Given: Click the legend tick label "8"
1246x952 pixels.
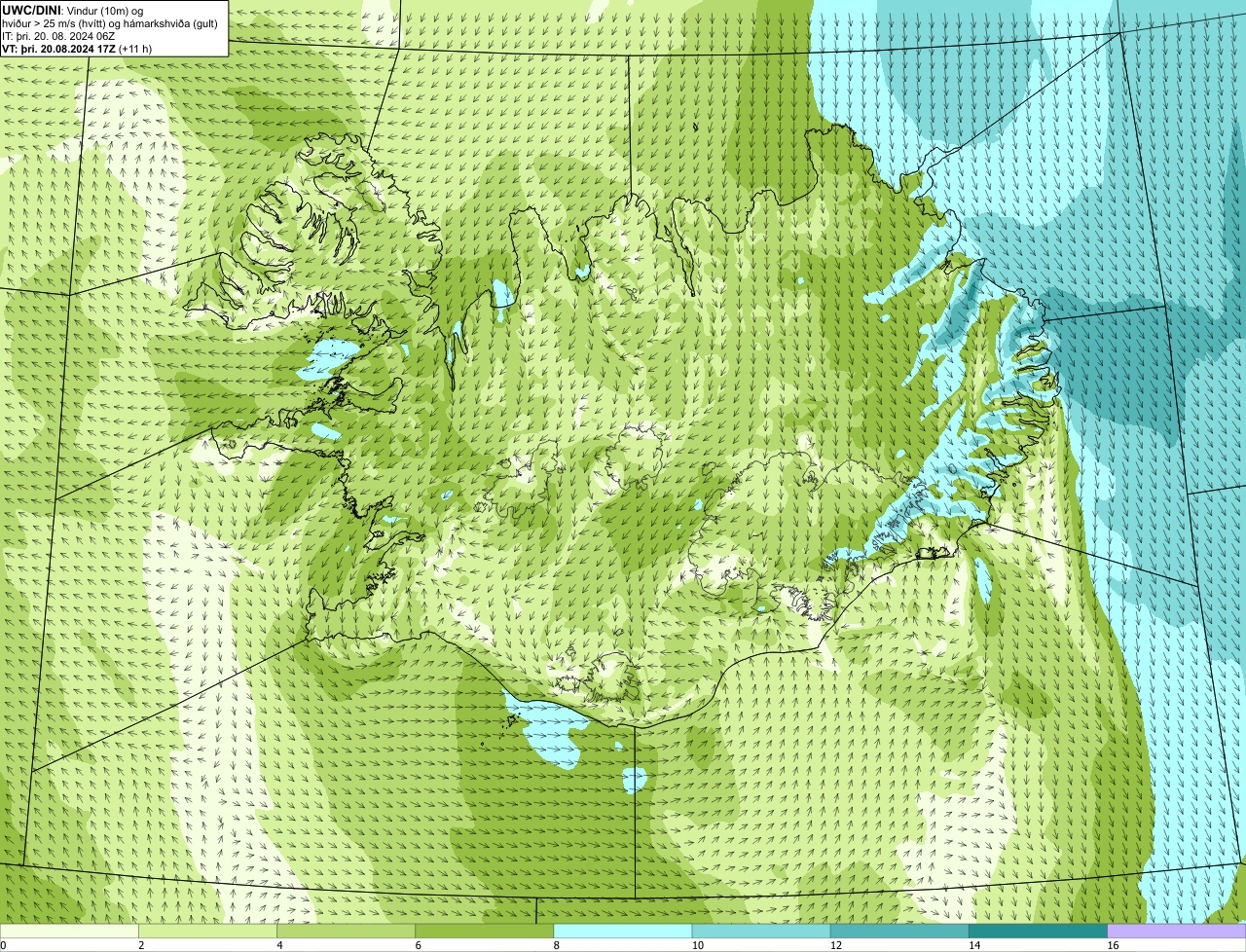Looking at the screenshot, I should 556,945.
